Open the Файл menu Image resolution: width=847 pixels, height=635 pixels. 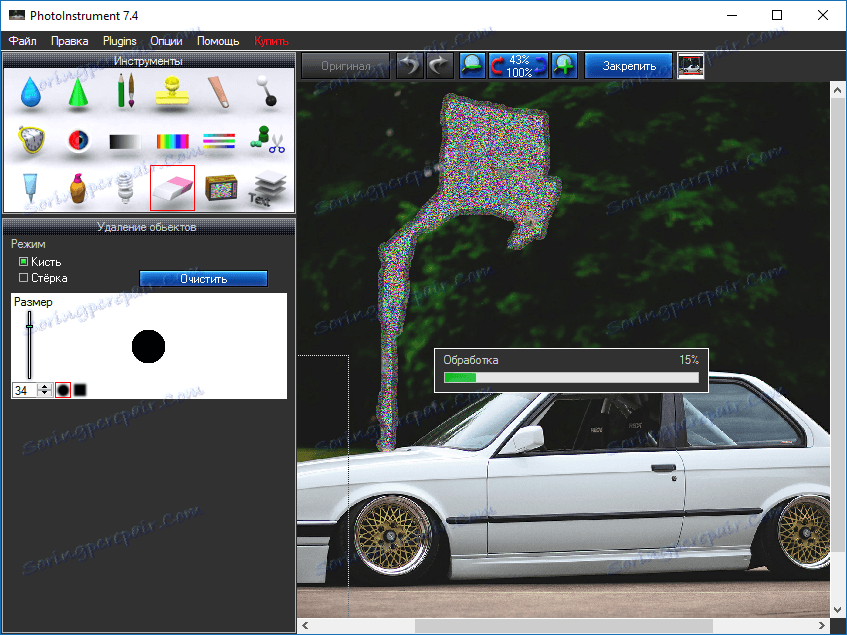pyautogui.click(x=23, y=41)
